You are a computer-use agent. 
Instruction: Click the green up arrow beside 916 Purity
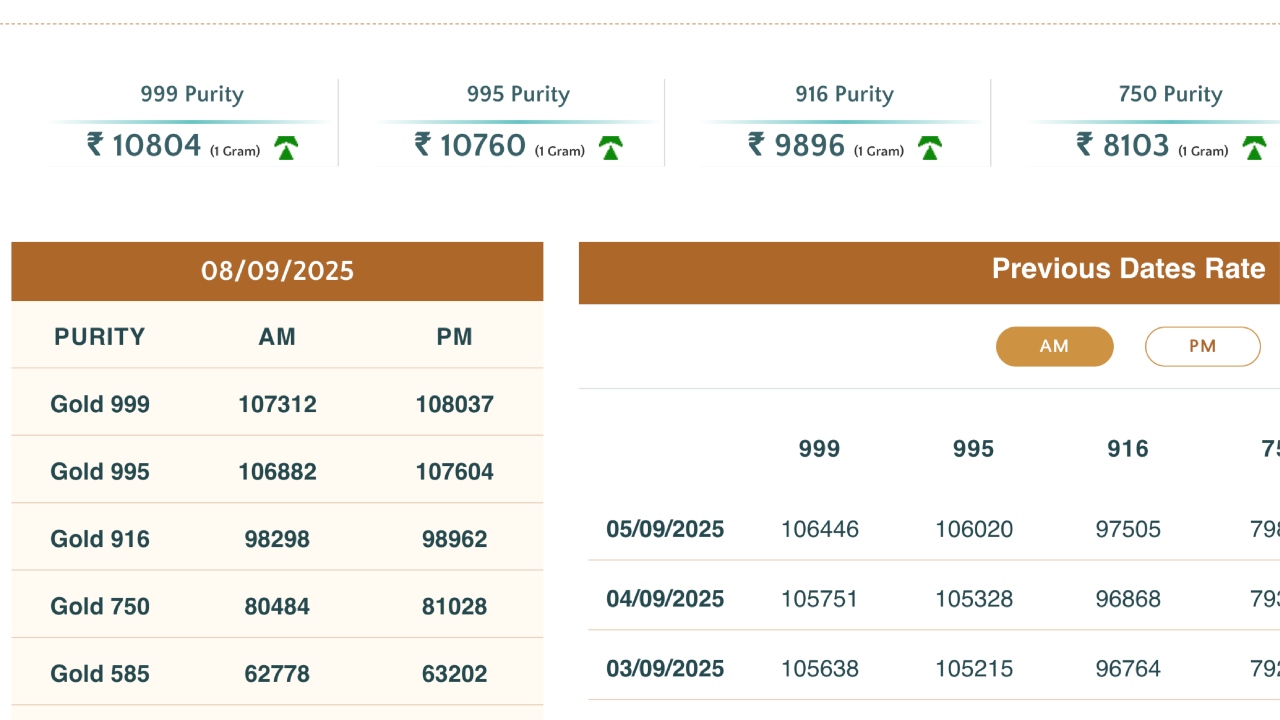coord(930,148)
